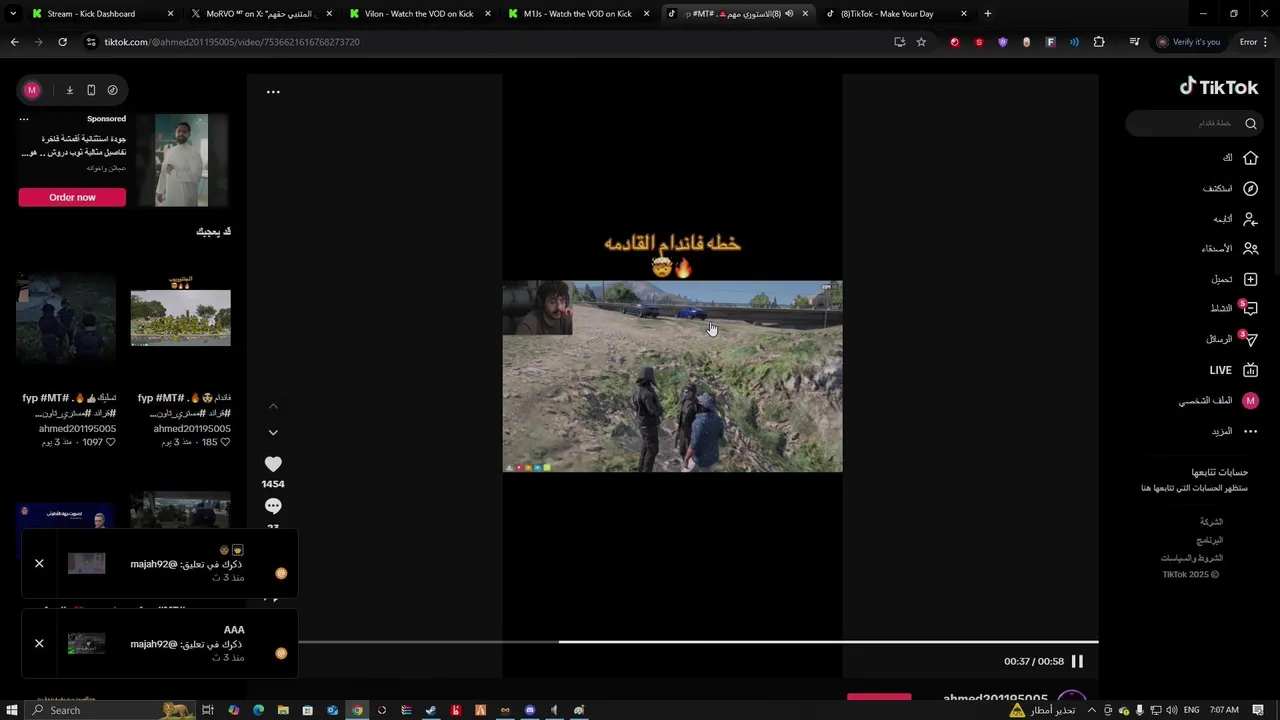
Task: Click the Order now button
Action: [x=72, y=197]
